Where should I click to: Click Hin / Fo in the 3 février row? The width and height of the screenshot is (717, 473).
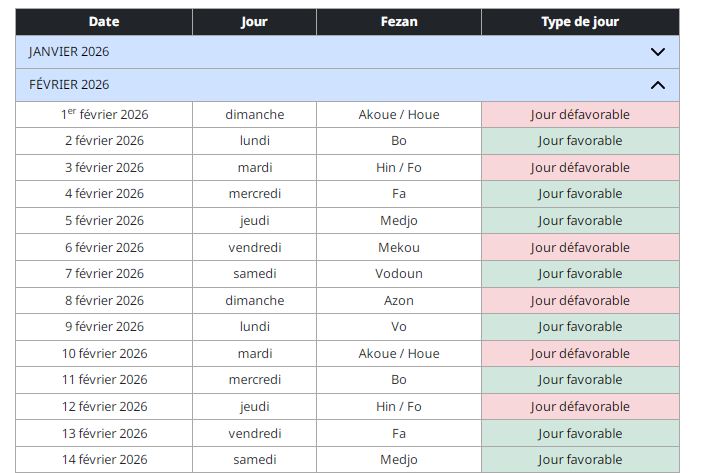[x=399, y=167]
